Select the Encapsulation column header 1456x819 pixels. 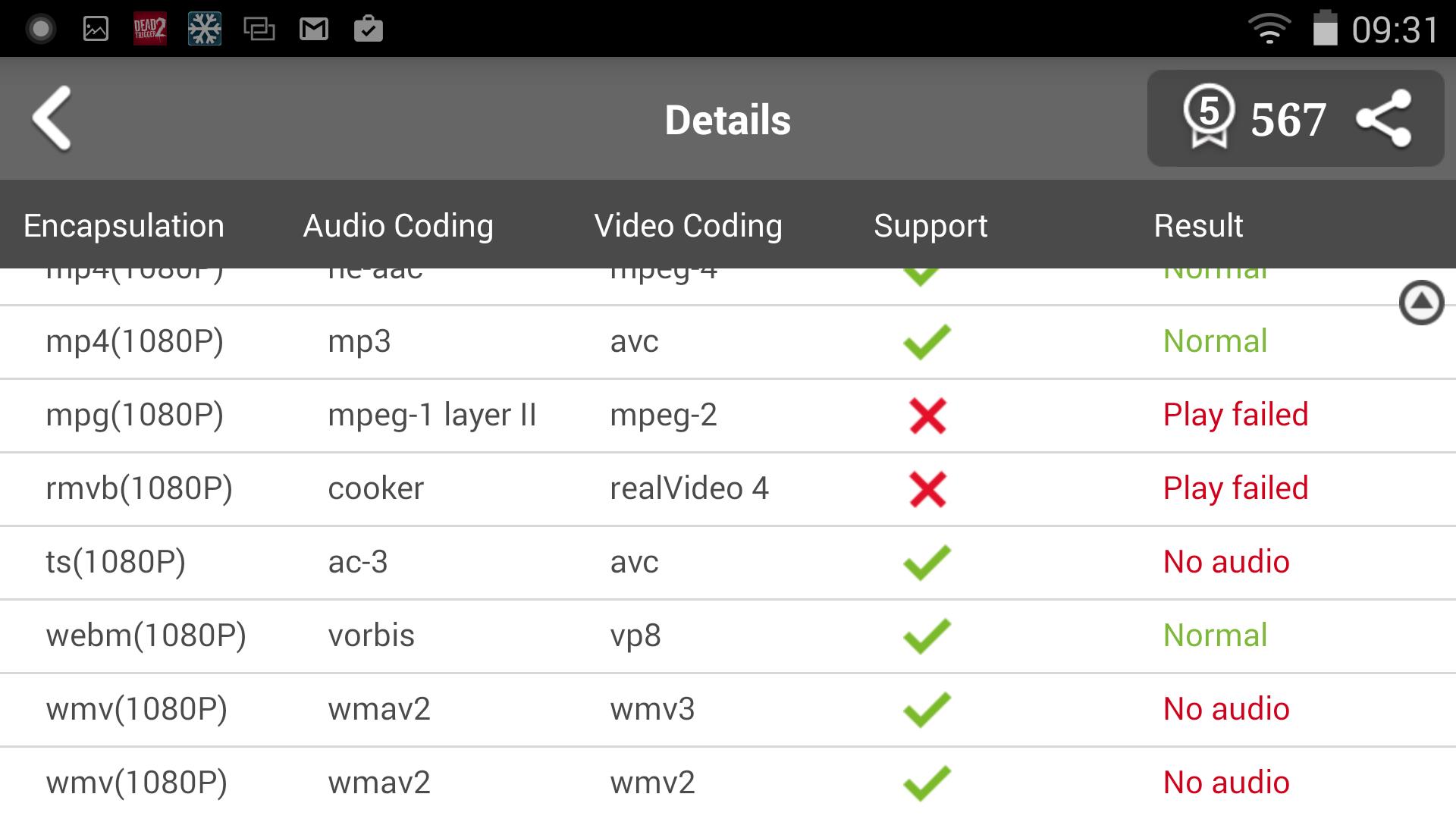point(124,226)
